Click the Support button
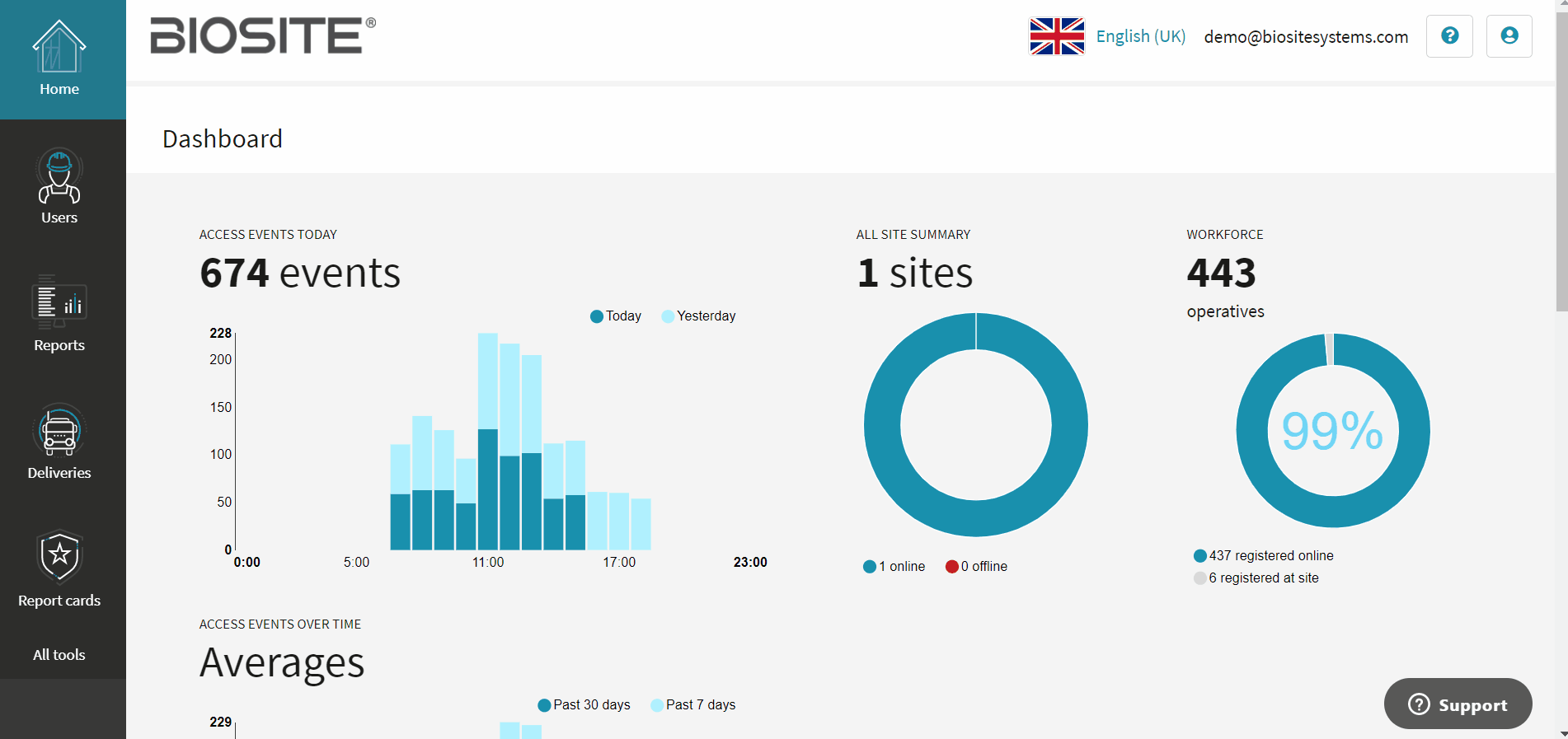 point(1458,704)
